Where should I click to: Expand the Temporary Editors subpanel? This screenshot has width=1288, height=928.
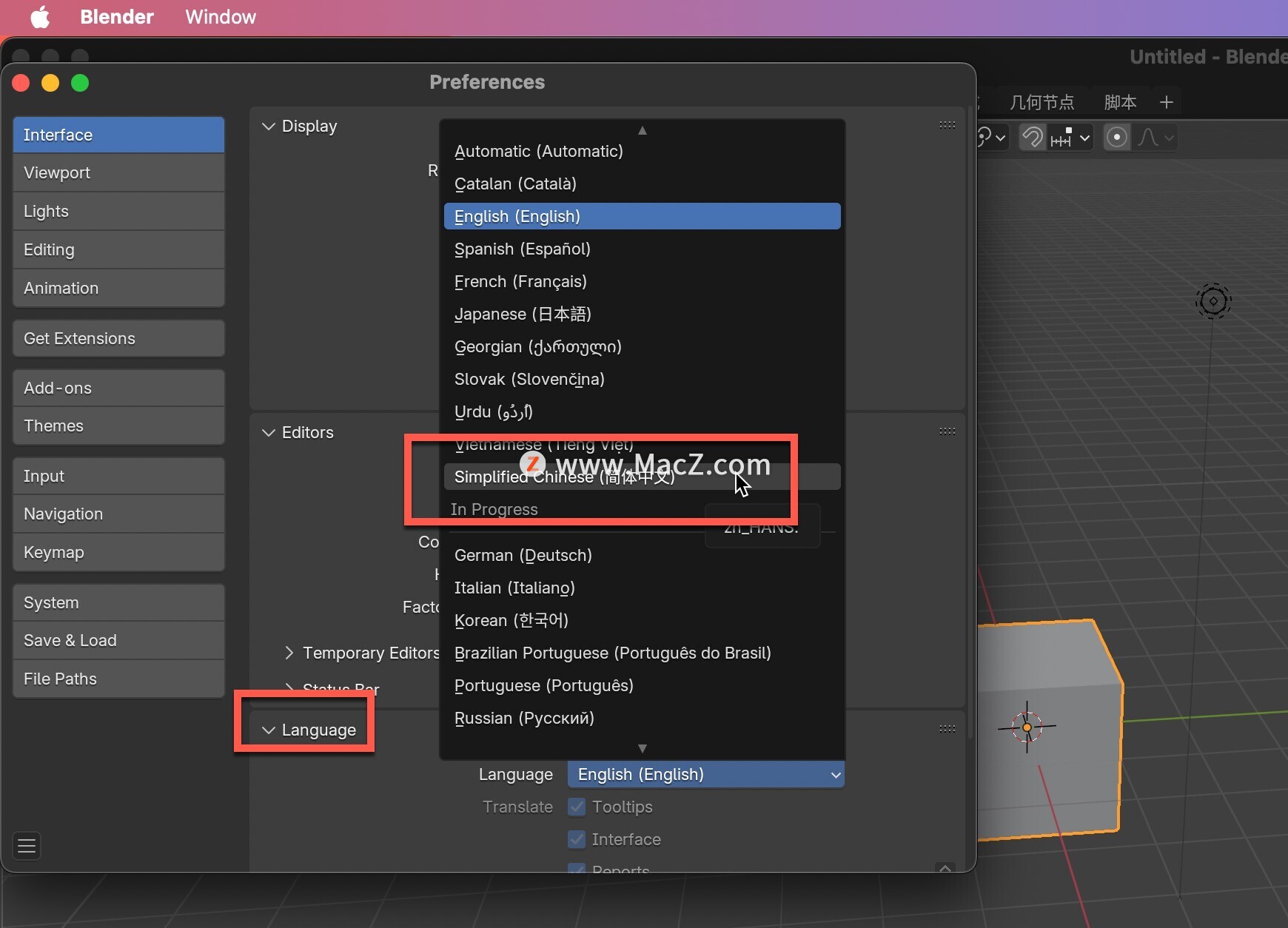(x=289, y=653)
